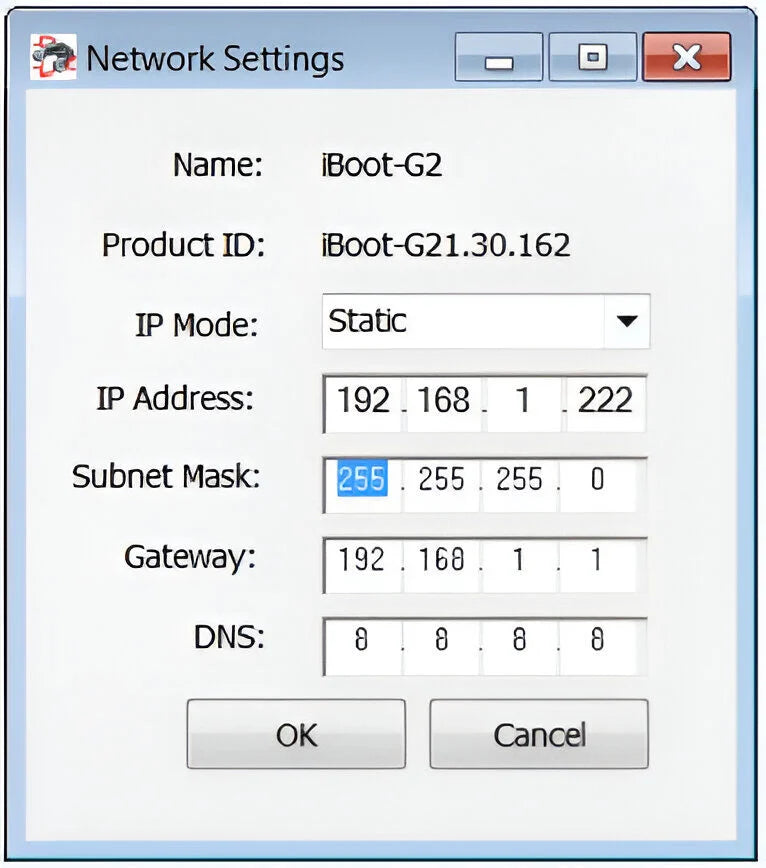Select the 168 octet in Gateway

(442, 560)
